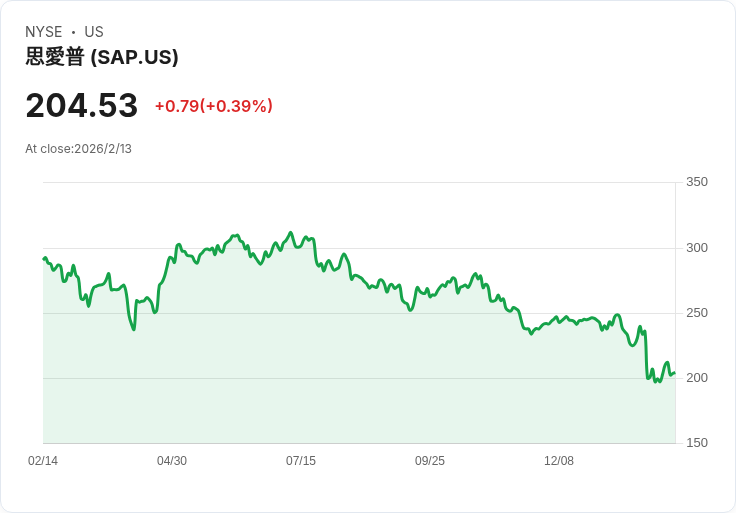Viewport: 736px width, 513px height.
Task: Click the leftmost start of the green price line
Action: click(x=44, y=259)
